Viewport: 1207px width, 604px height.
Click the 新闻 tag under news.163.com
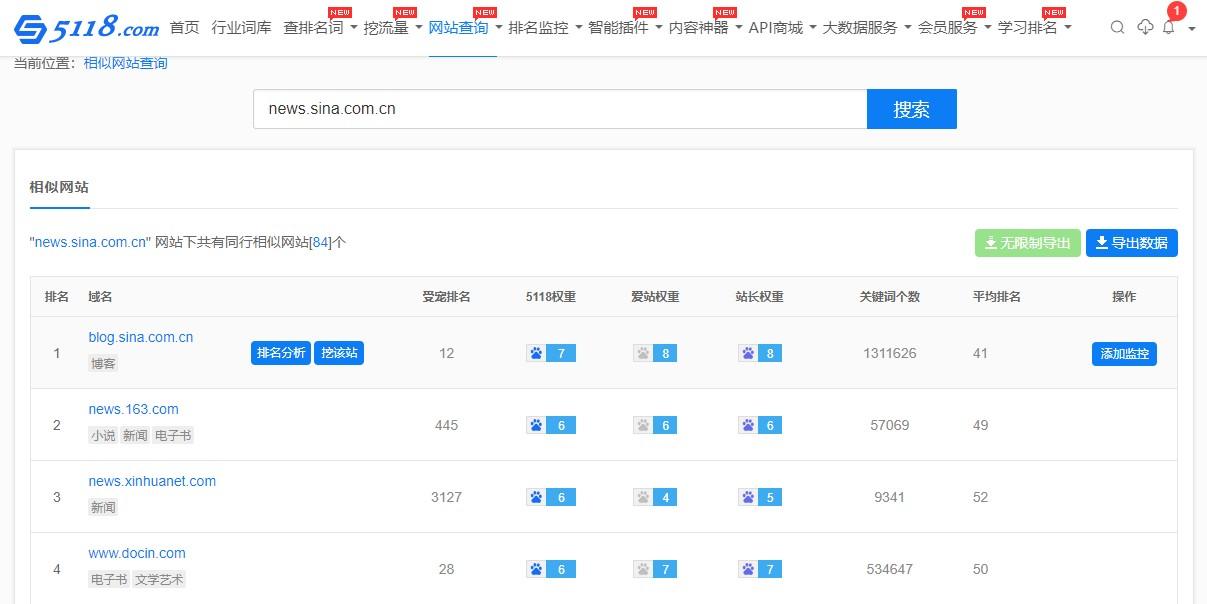click(x=135, y=435)
